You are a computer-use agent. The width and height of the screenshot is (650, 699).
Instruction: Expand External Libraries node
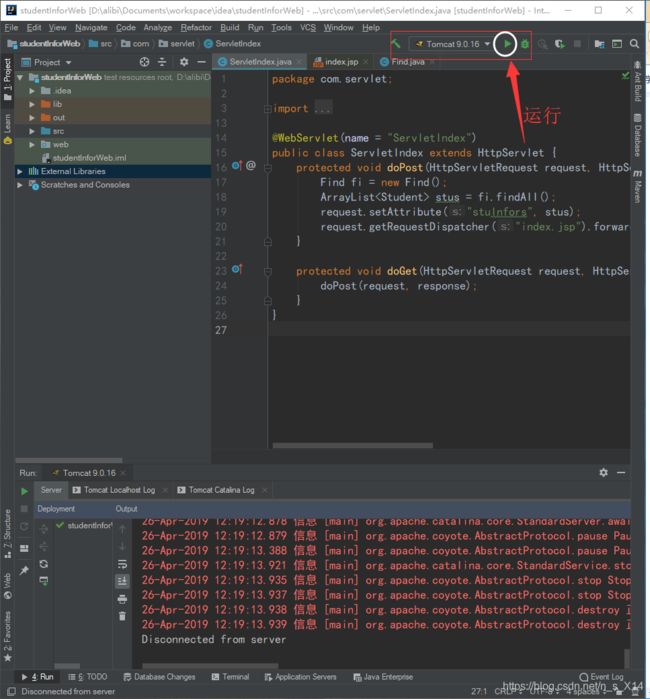pyautogui.click(x=20, y=171)
